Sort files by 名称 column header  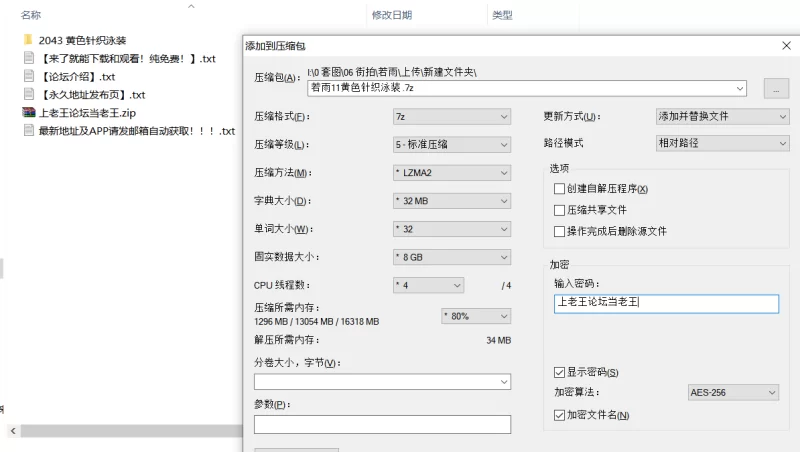(31, 15)
